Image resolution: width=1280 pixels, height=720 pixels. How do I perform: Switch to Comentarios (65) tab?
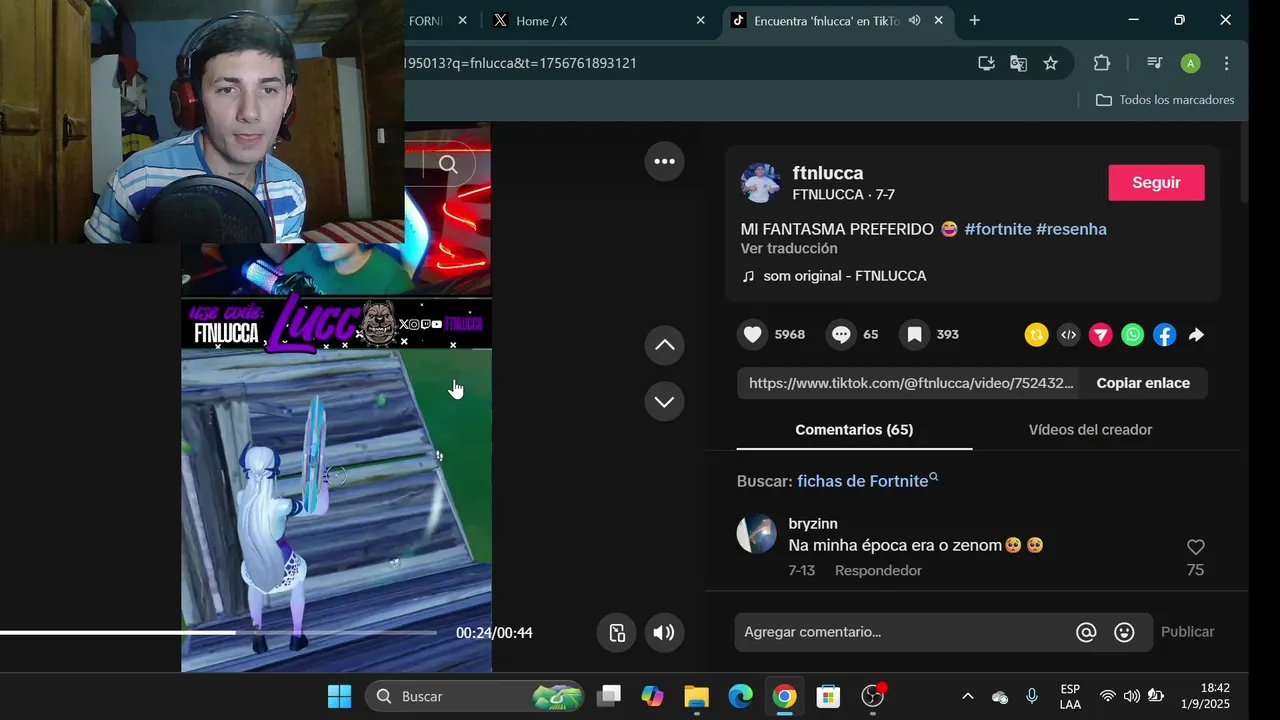[854, 430]
